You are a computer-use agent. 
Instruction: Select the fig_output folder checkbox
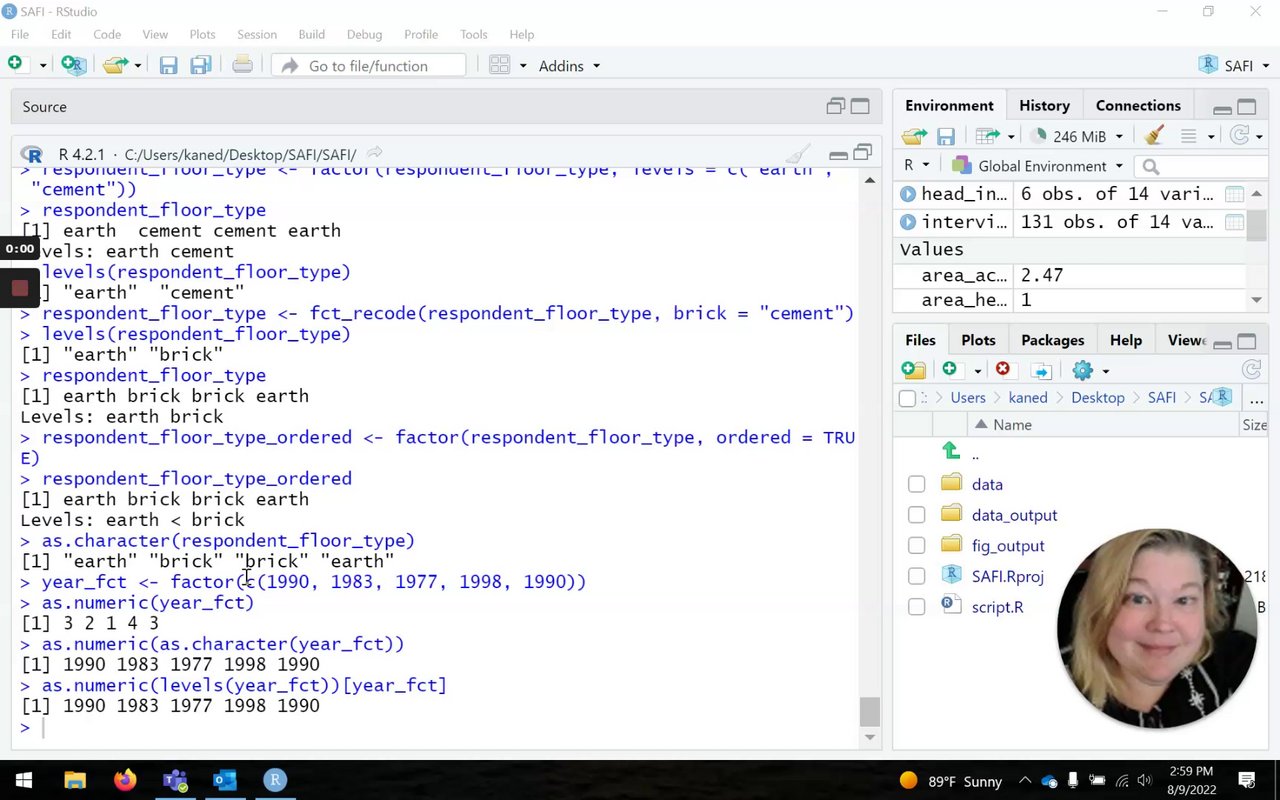[916, 546]
